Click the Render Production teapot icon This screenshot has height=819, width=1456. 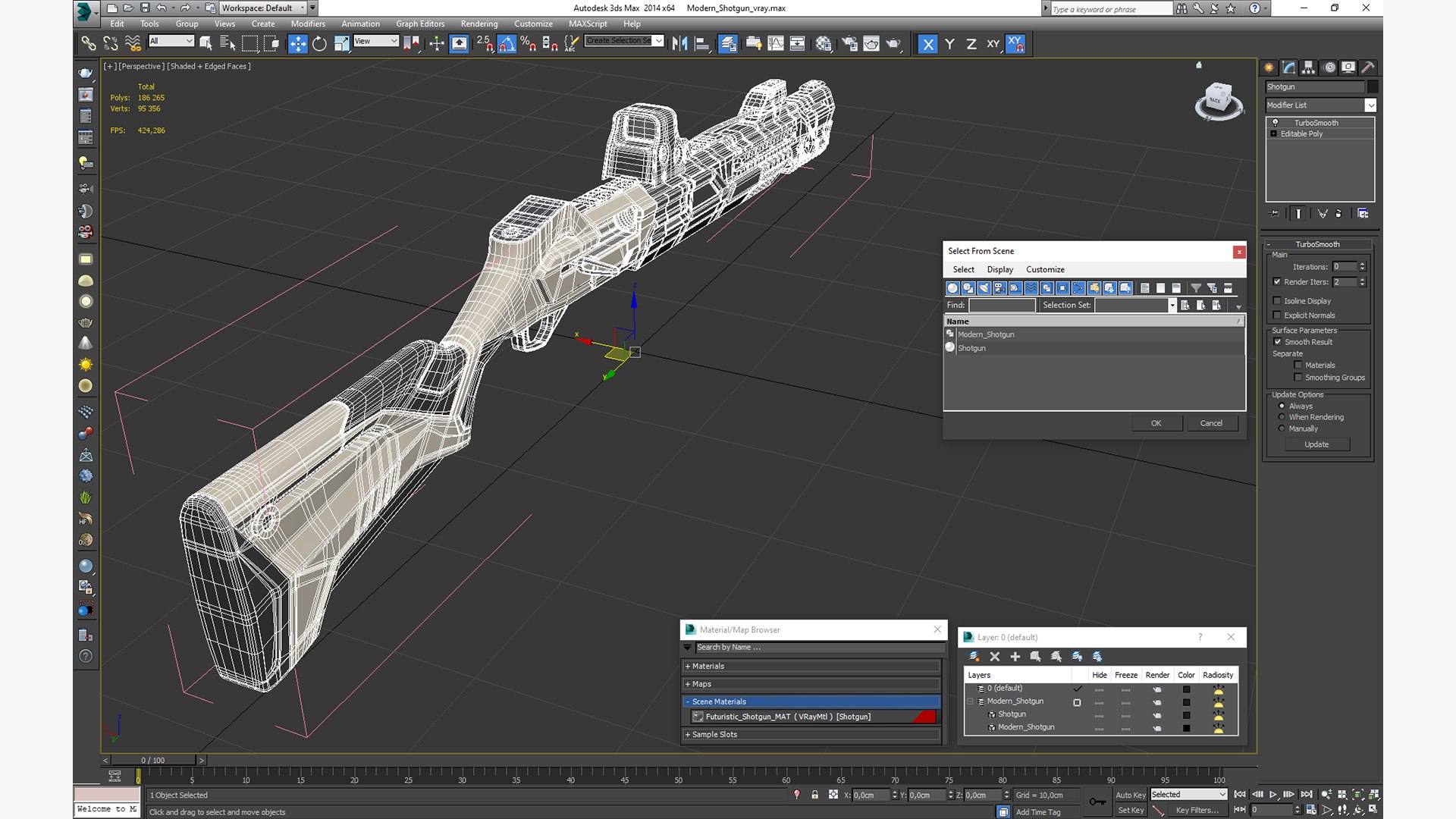tap(893, 43)
